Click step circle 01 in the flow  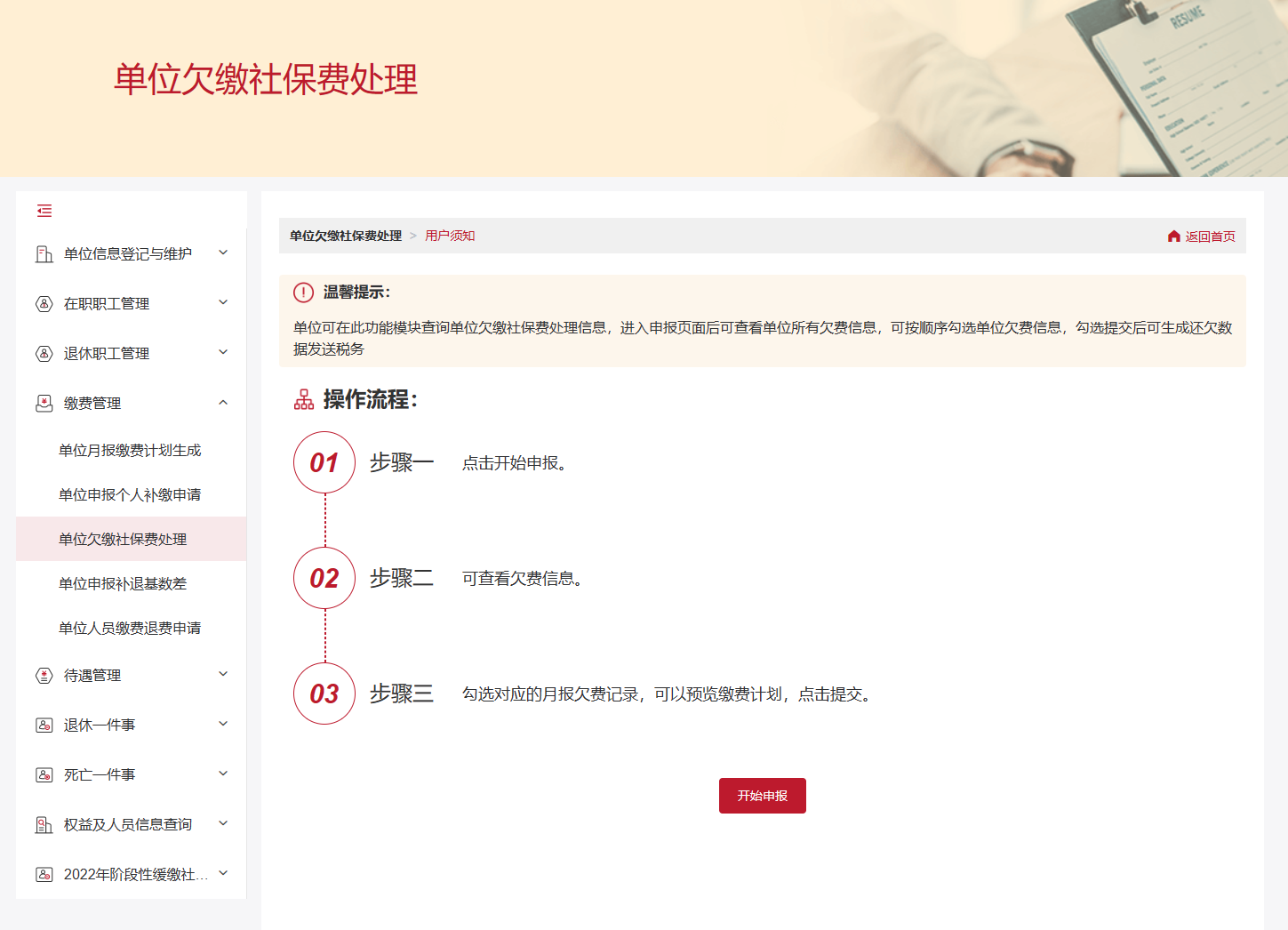(x=324, y=462)
